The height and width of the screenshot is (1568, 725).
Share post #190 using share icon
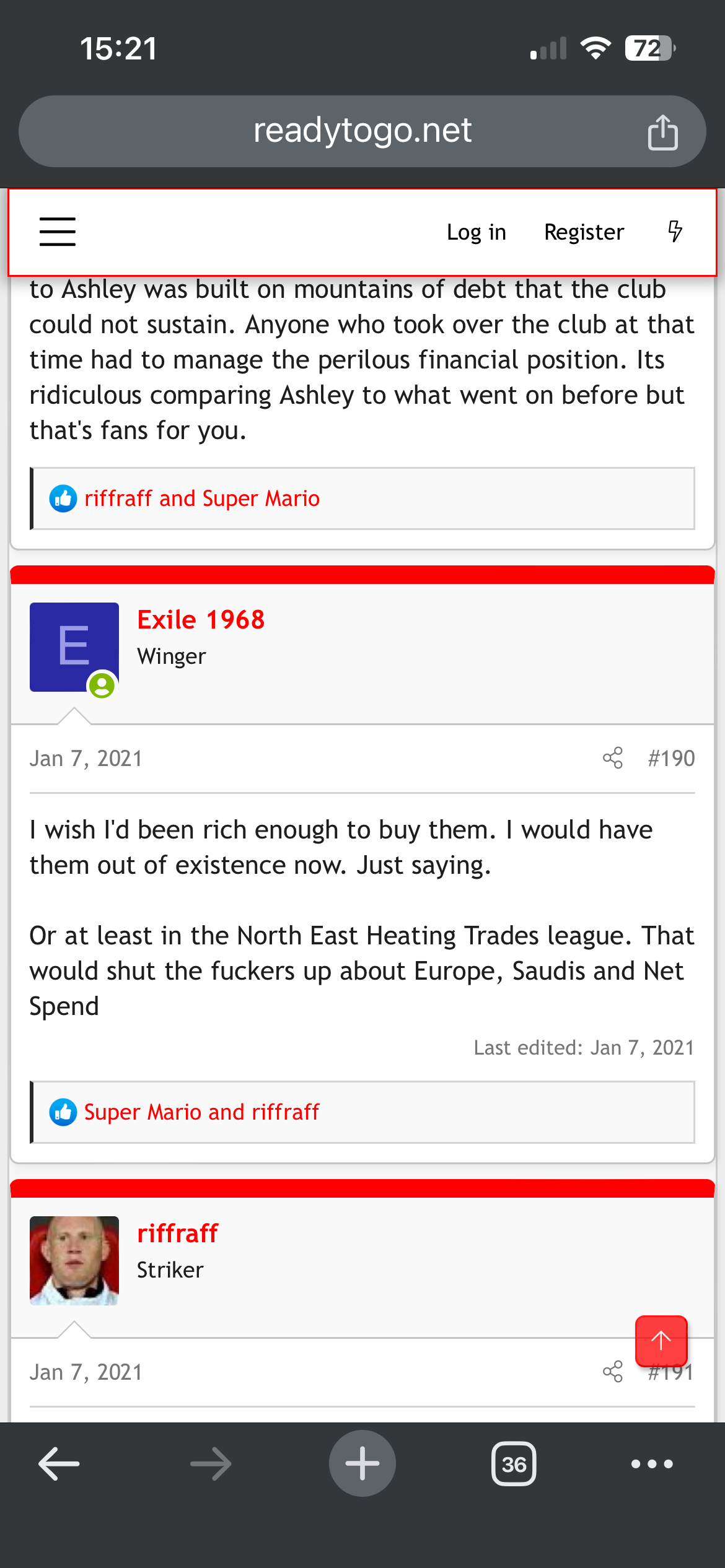[613, 758]
